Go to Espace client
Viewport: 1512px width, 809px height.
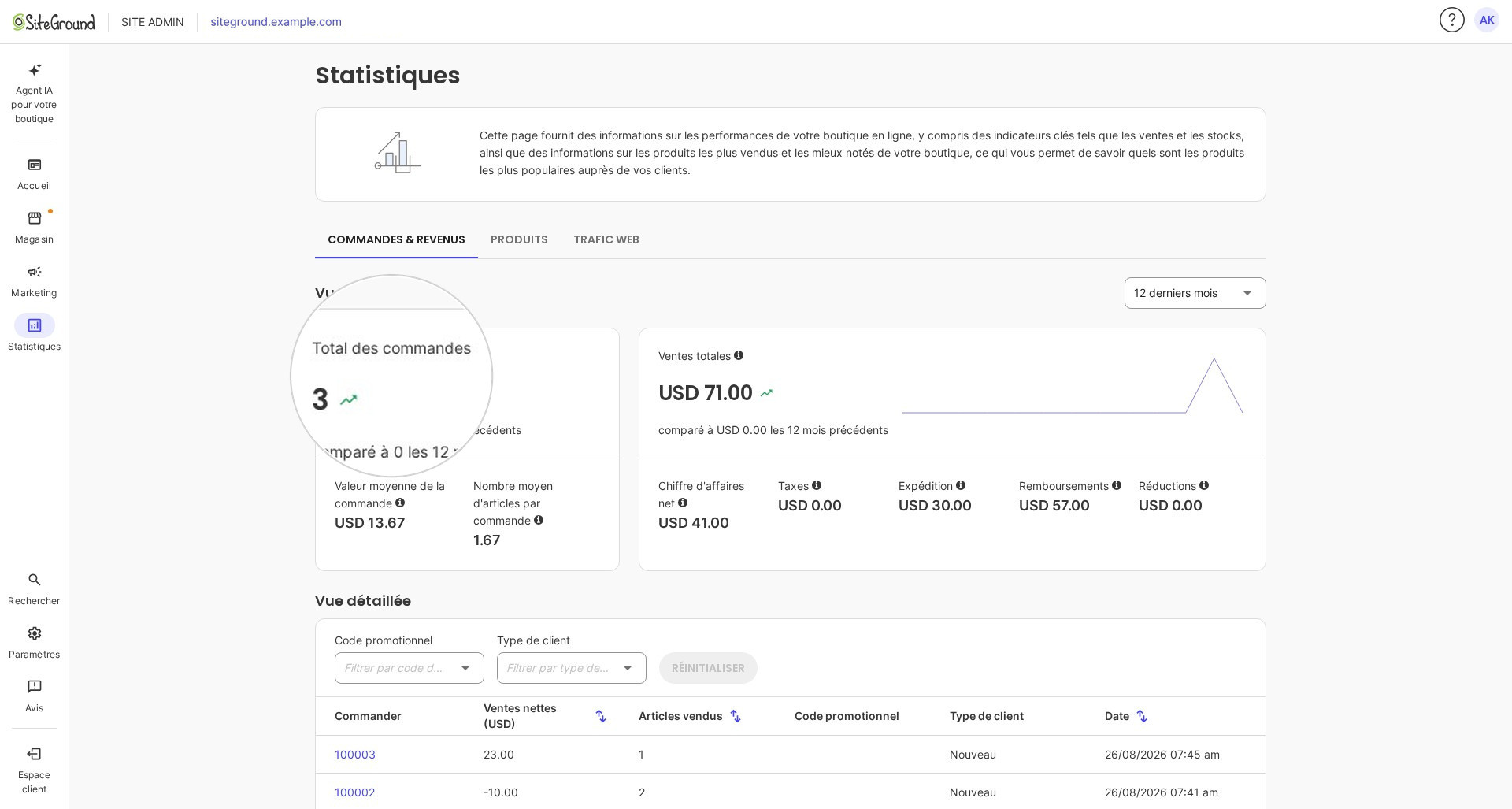pyautogui.click(x=34, y=770)
